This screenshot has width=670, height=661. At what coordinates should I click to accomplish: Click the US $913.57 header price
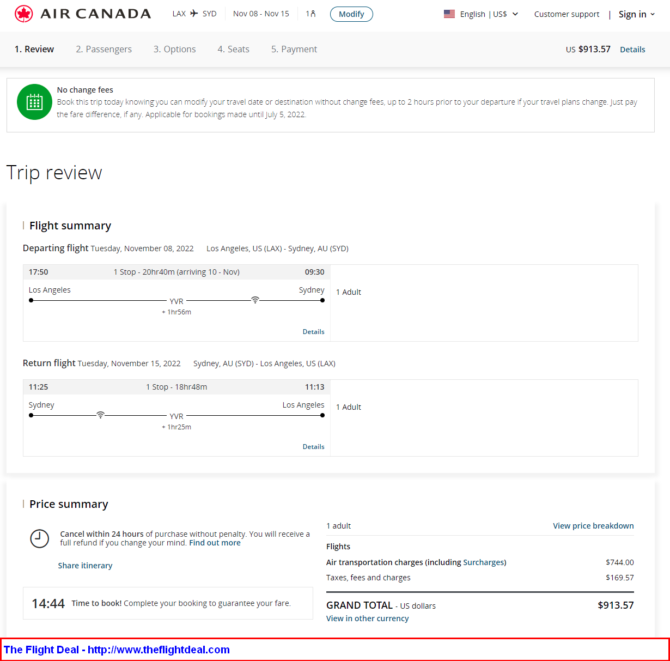(x=588, y=49)
